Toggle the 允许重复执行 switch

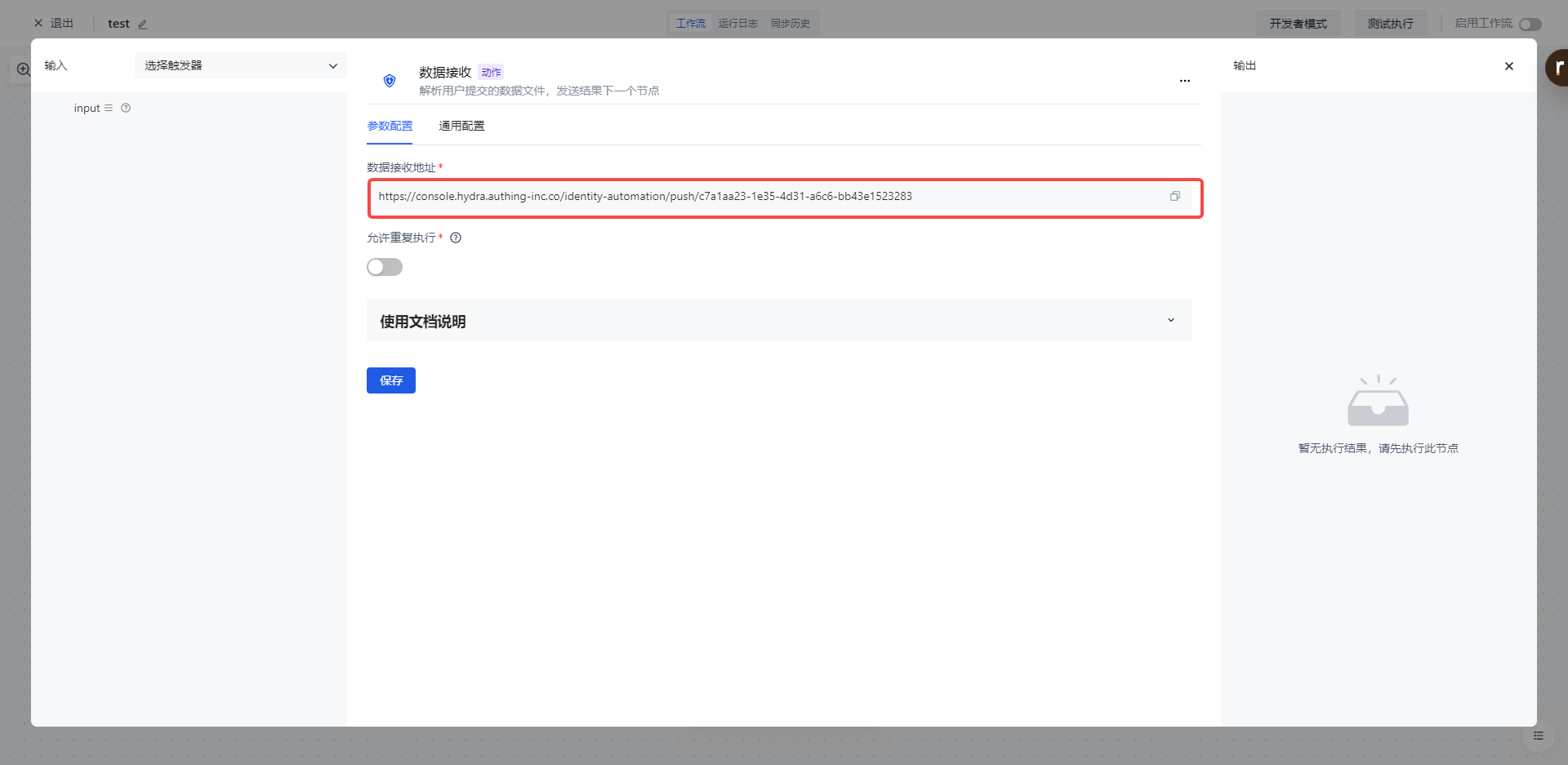385,267
